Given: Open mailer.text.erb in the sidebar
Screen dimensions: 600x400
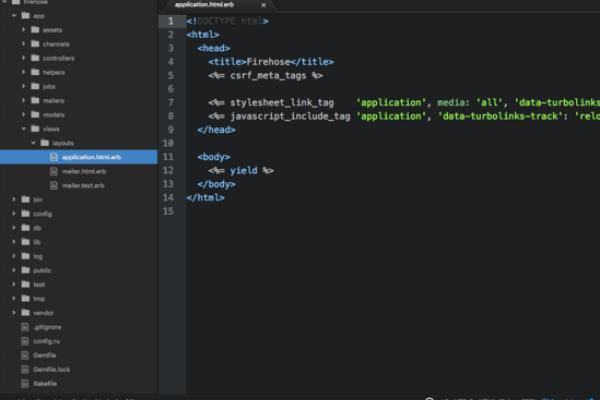Looking at the screenshot, I should coord(83,185).
